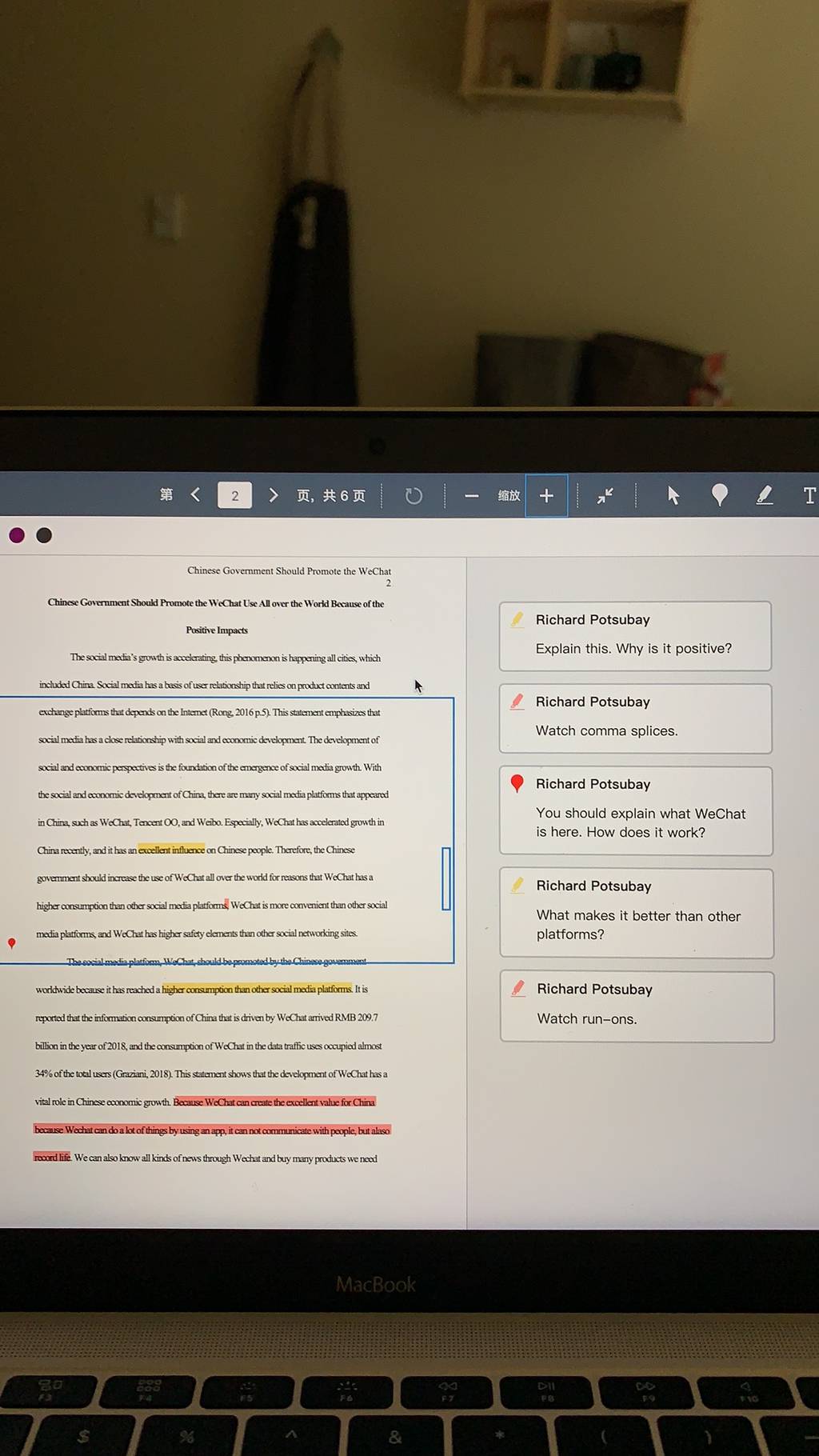Select the pointer cursor tool

click(673, 496)
